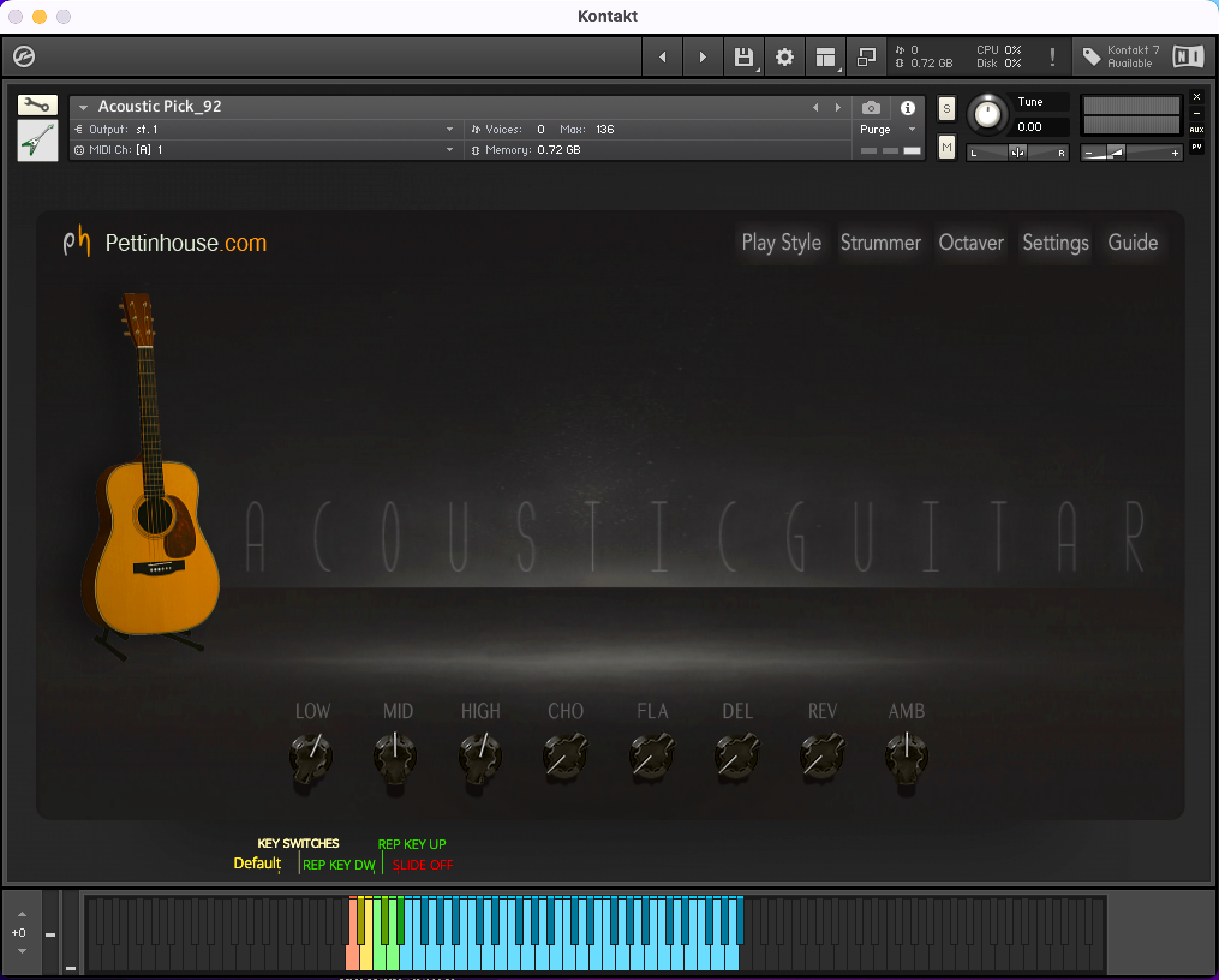Open the Guide tab
This screenshot has width=1219, height=980.
[x=1133, y=243]
